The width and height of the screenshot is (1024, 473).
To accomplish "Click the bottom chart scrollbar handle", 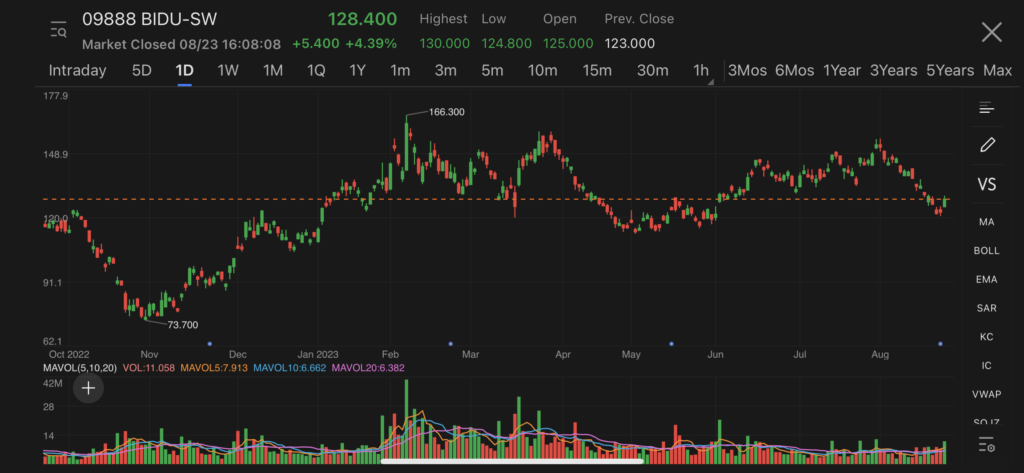I will pos(512,461).
